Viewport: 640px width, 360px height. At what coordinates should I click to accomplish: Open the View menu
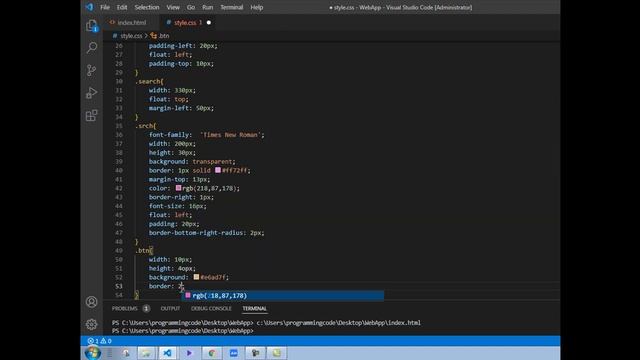click(x=173, y=7)
